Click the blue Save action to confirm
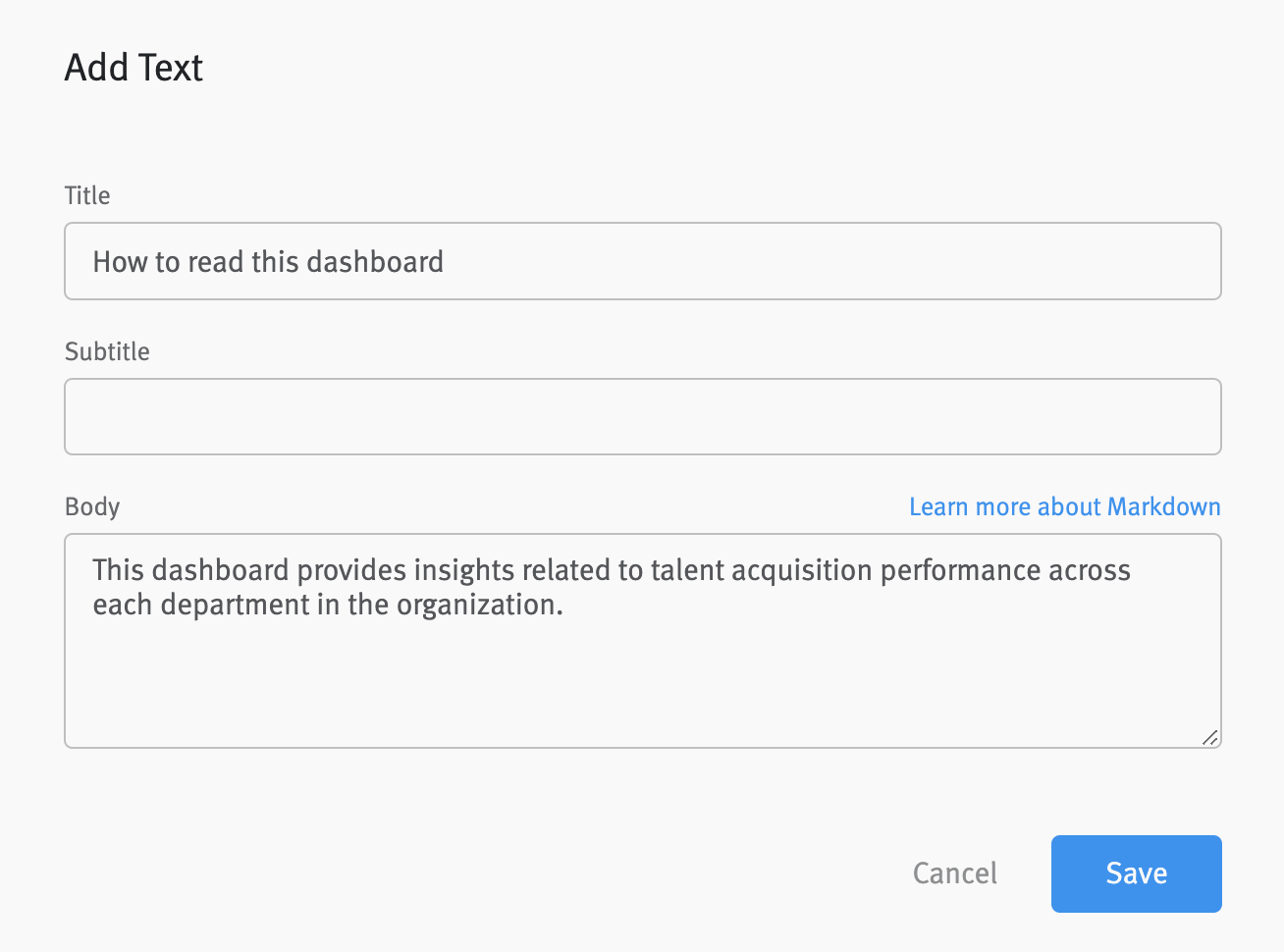This screenshot has height=952, width=1284. [1136, 873]
